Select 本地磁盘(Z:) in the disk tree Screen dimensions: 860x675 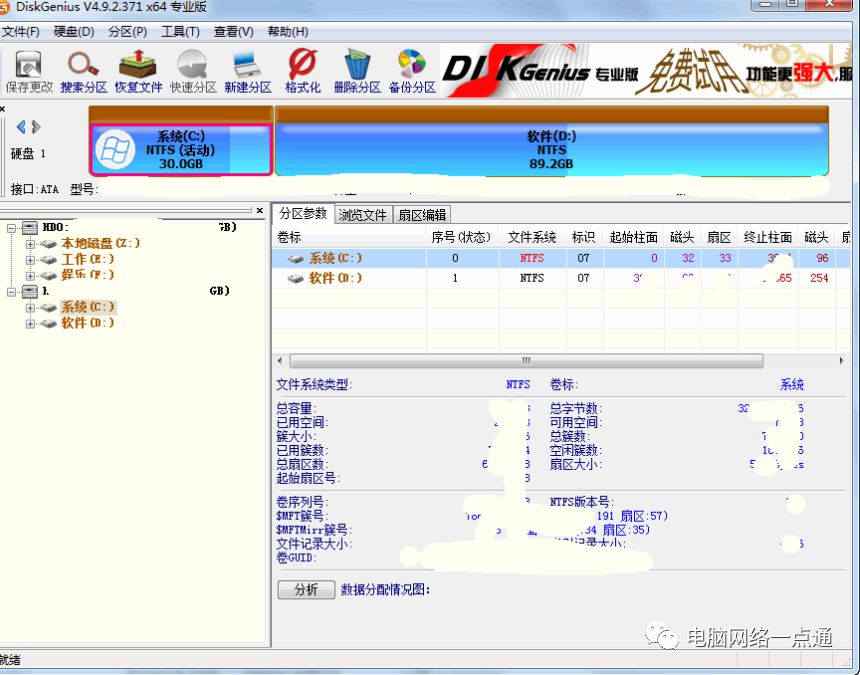[100, 243]
